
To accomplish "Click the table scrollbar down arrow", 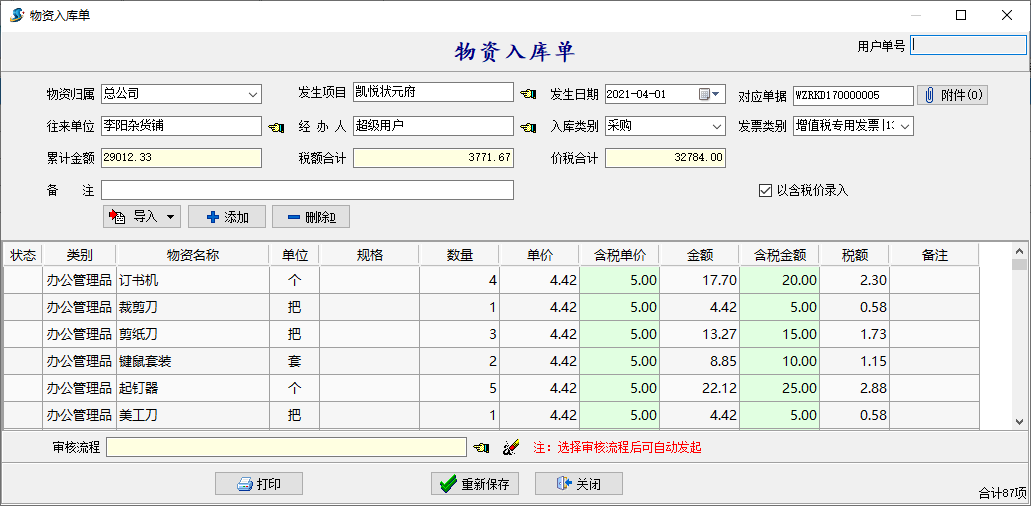I will 1019,422.
